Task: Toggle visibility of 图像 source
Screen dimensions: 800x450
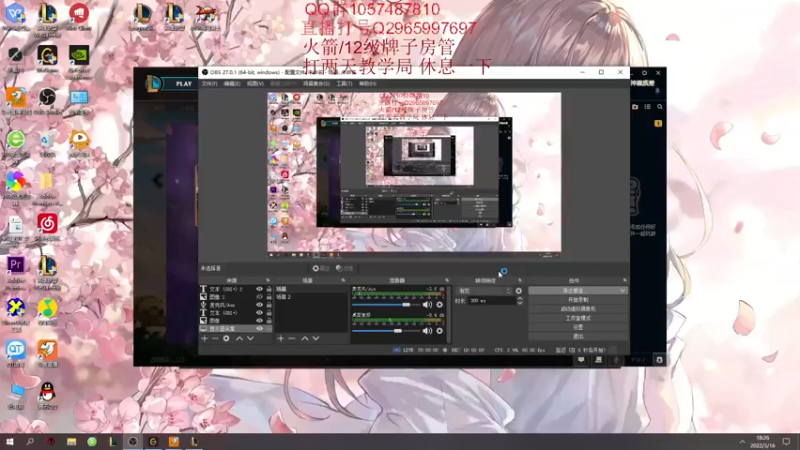Action: pos(259,320)
